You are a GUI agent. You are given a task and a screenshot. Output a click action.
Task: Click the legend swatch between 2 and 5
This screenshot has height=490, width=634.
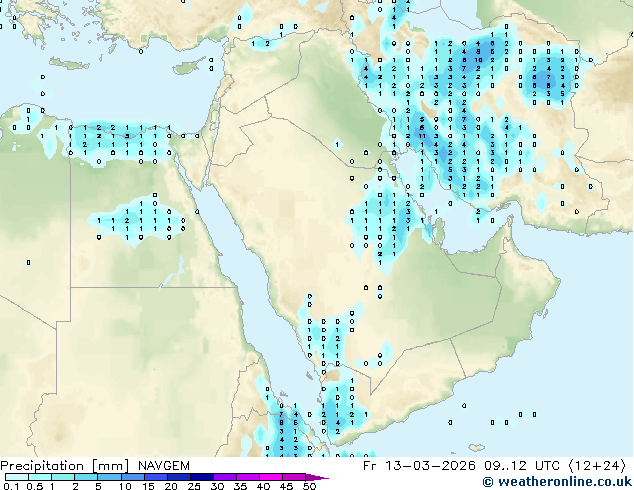point(86,477)
